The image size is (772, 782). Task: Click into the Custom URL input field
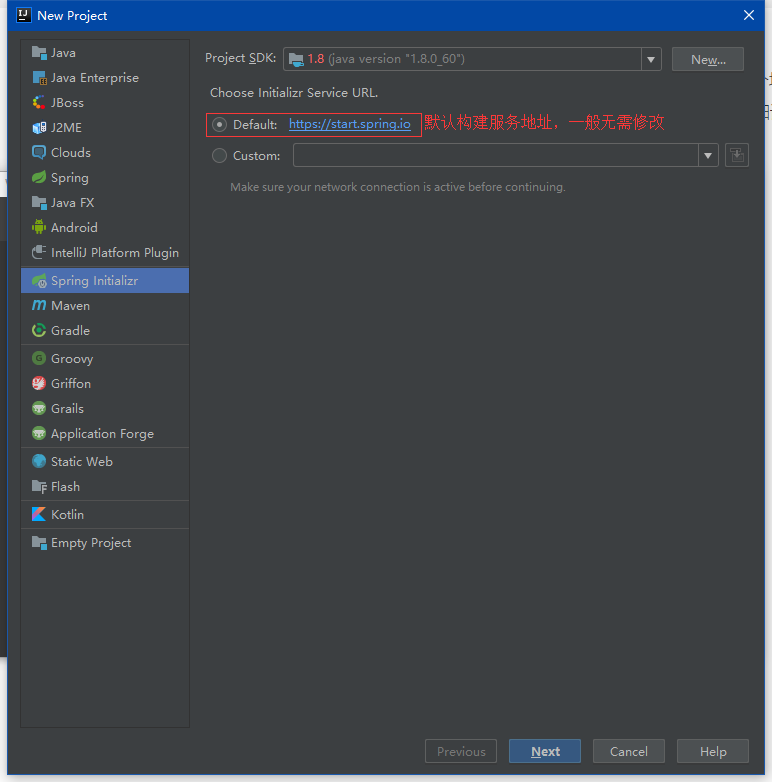click(496, 155)
